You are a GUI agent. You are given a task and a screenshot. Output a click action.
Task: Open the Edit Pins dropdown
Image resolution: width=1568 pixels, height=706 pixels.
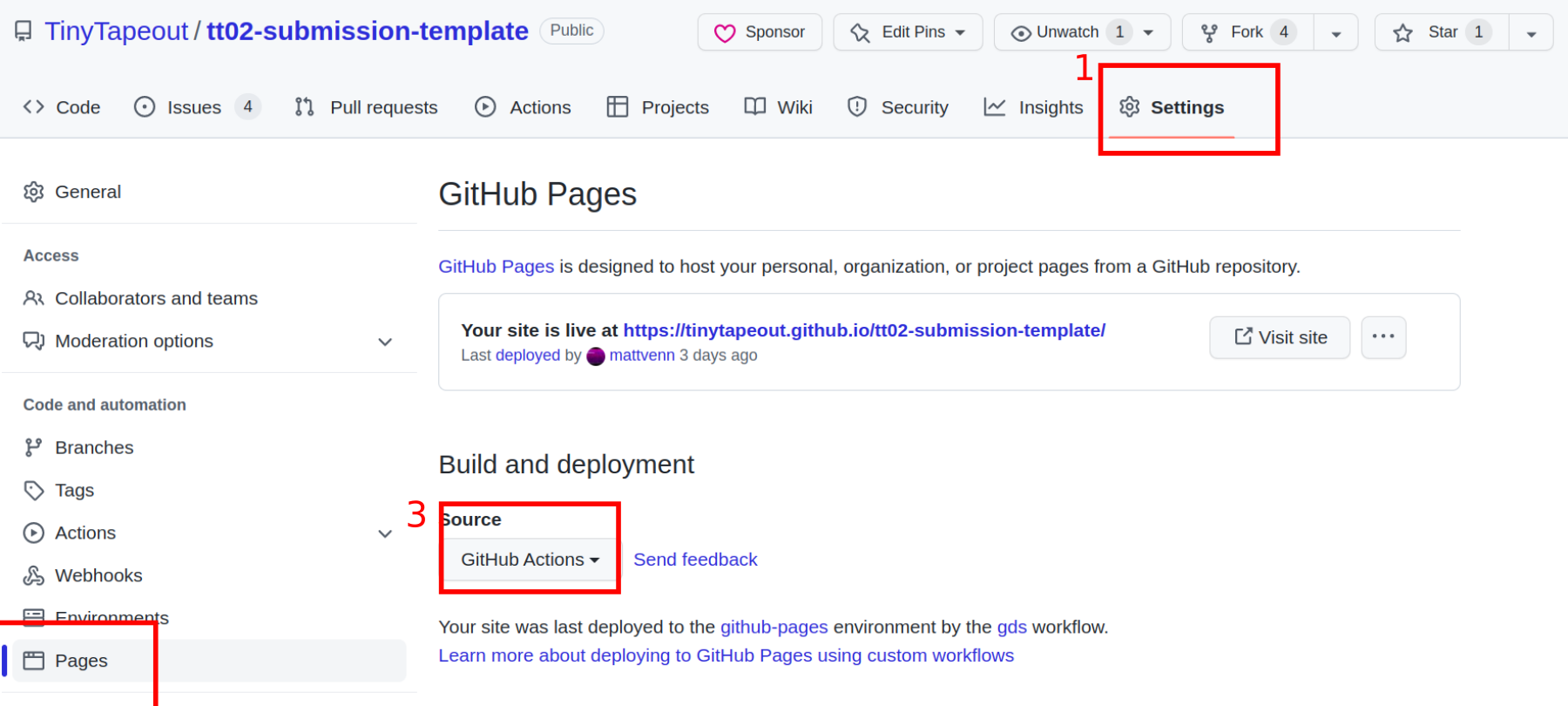coord(908,32)
